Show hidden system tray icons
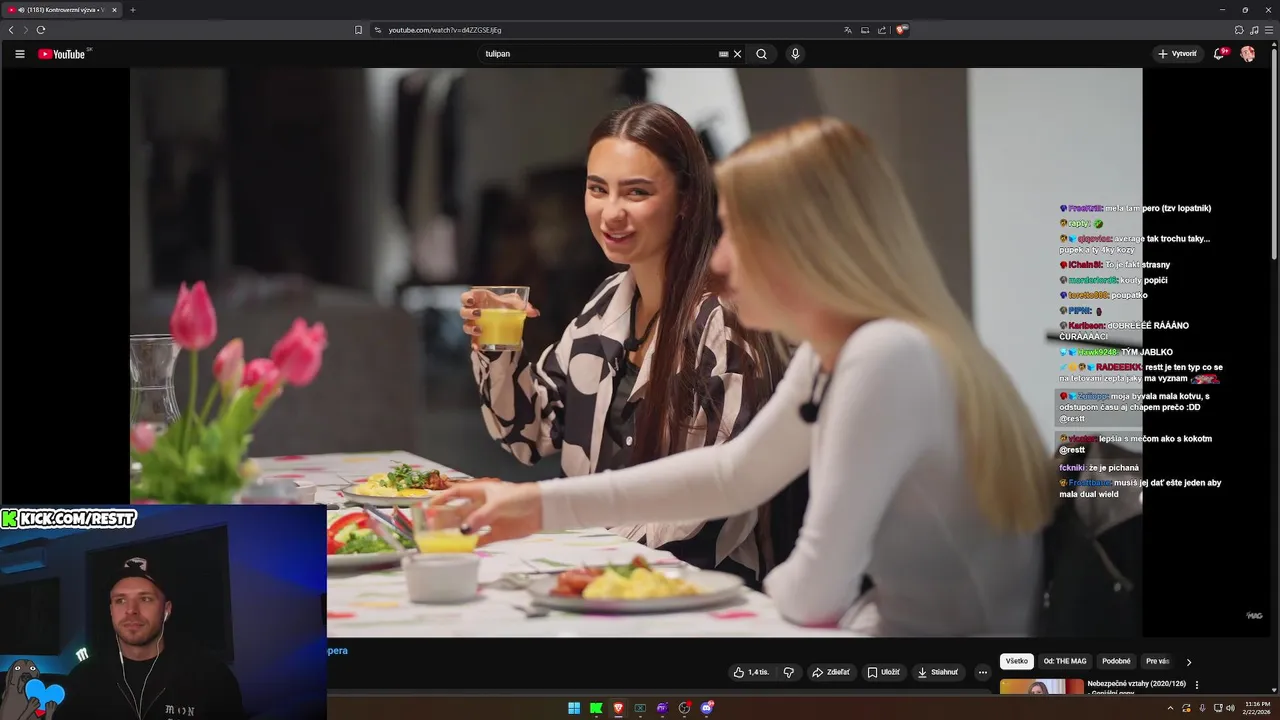The width and height of the screenshot is (1280, 720). pos(1170,708)
